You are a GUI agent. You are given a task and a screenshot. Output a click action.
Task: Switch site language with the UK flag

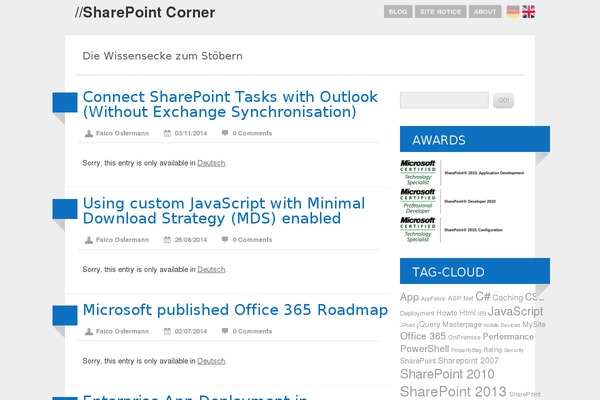coord(528,11)
